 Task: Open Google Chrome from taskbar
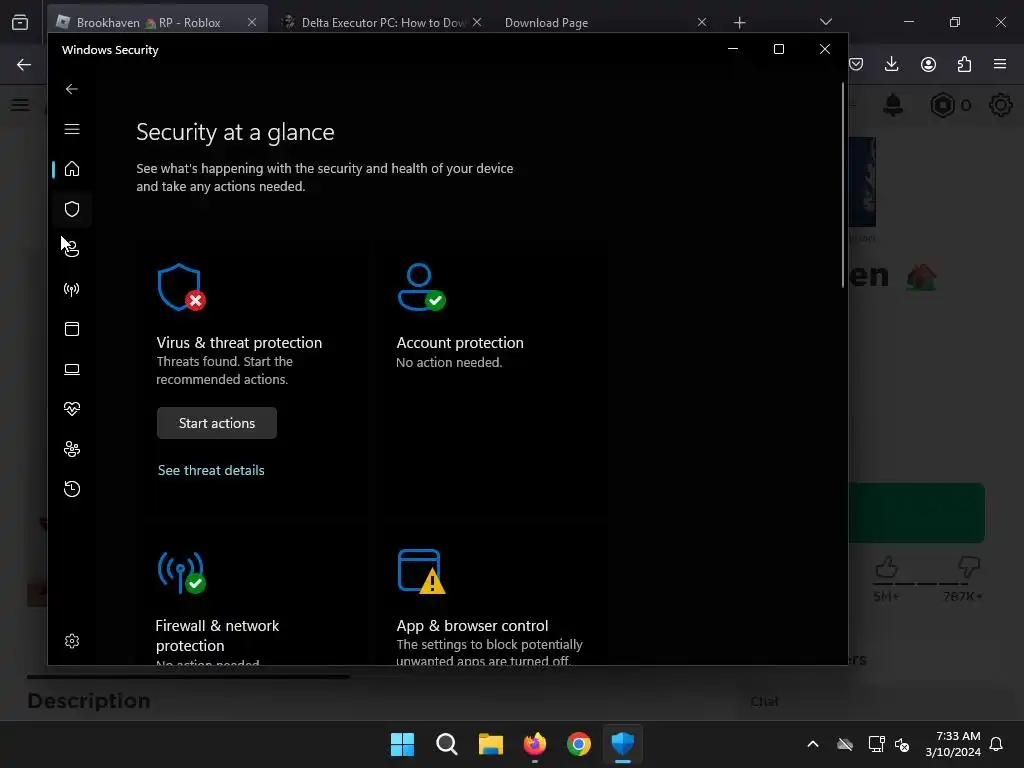pos(579,744)
